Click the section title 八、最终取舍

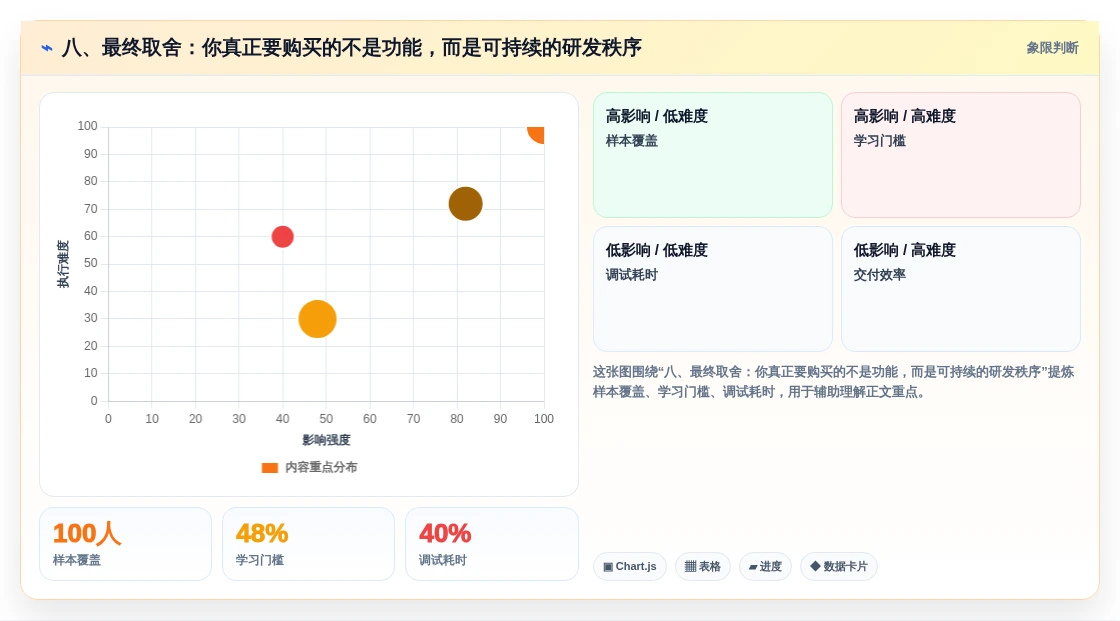click(351, 48)
